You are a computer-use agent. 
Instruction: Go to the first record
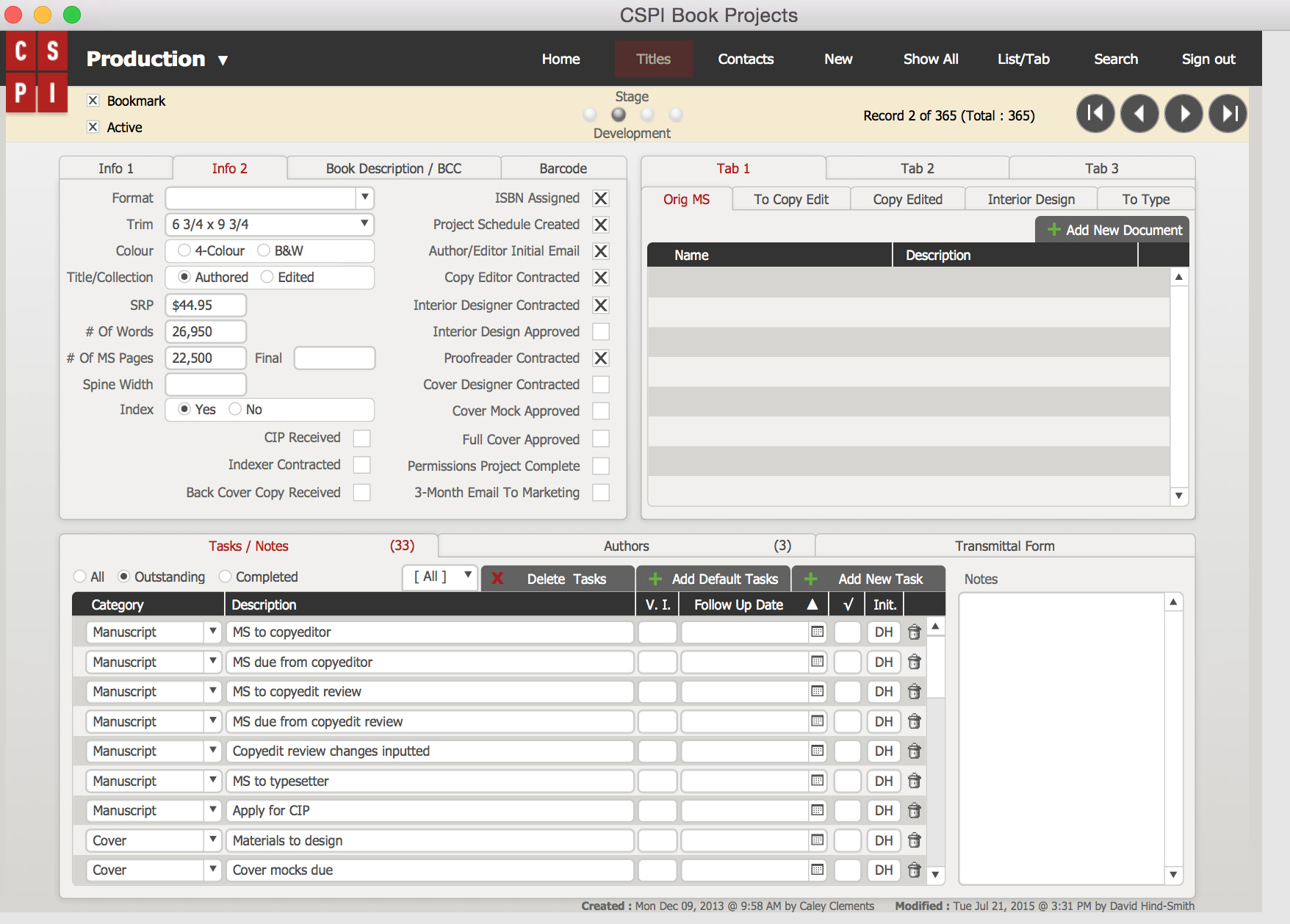click(x=1095, y=114)
